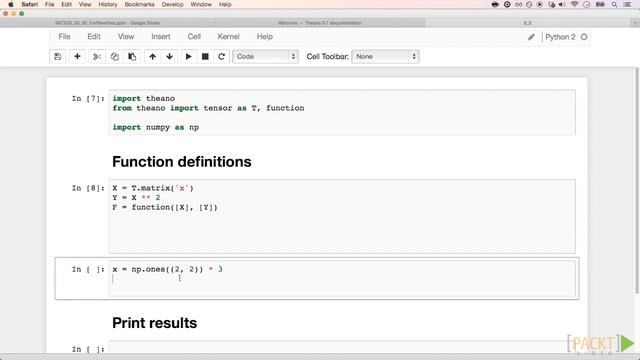
Task: Click the page vertical scrollbar
Action: (637, 180)
